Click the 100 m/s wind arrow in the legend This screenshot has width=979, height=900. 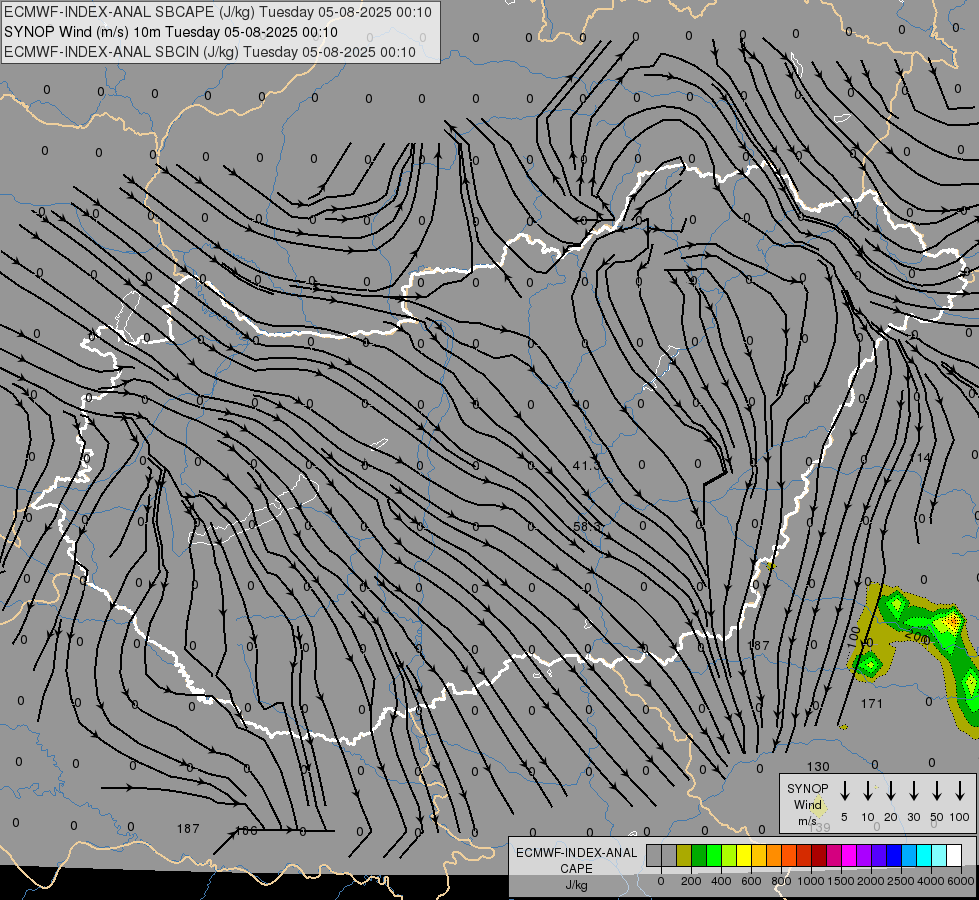tap(960, 791)
